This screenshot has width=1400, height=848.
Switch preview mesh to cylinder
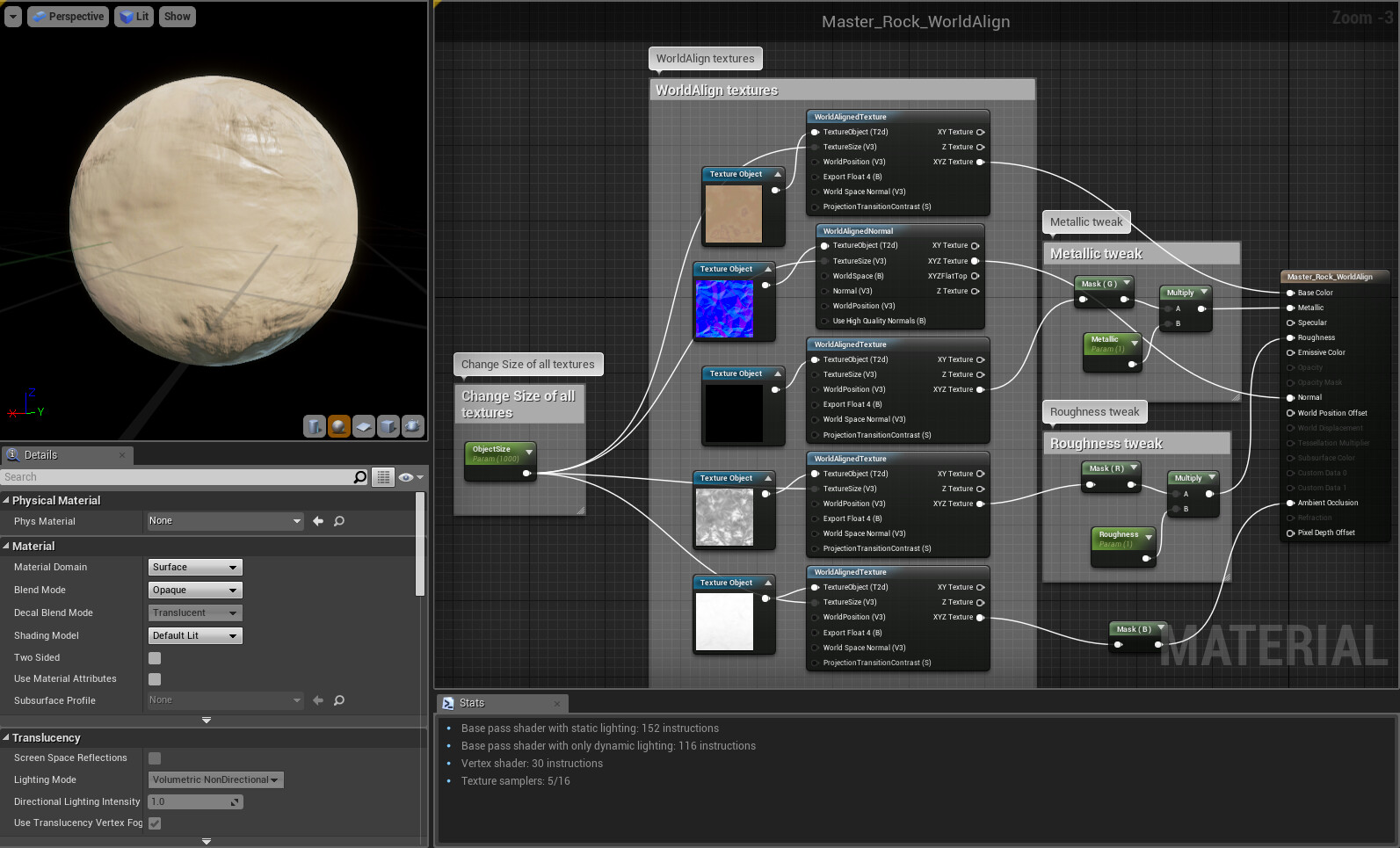pos(314,426)
